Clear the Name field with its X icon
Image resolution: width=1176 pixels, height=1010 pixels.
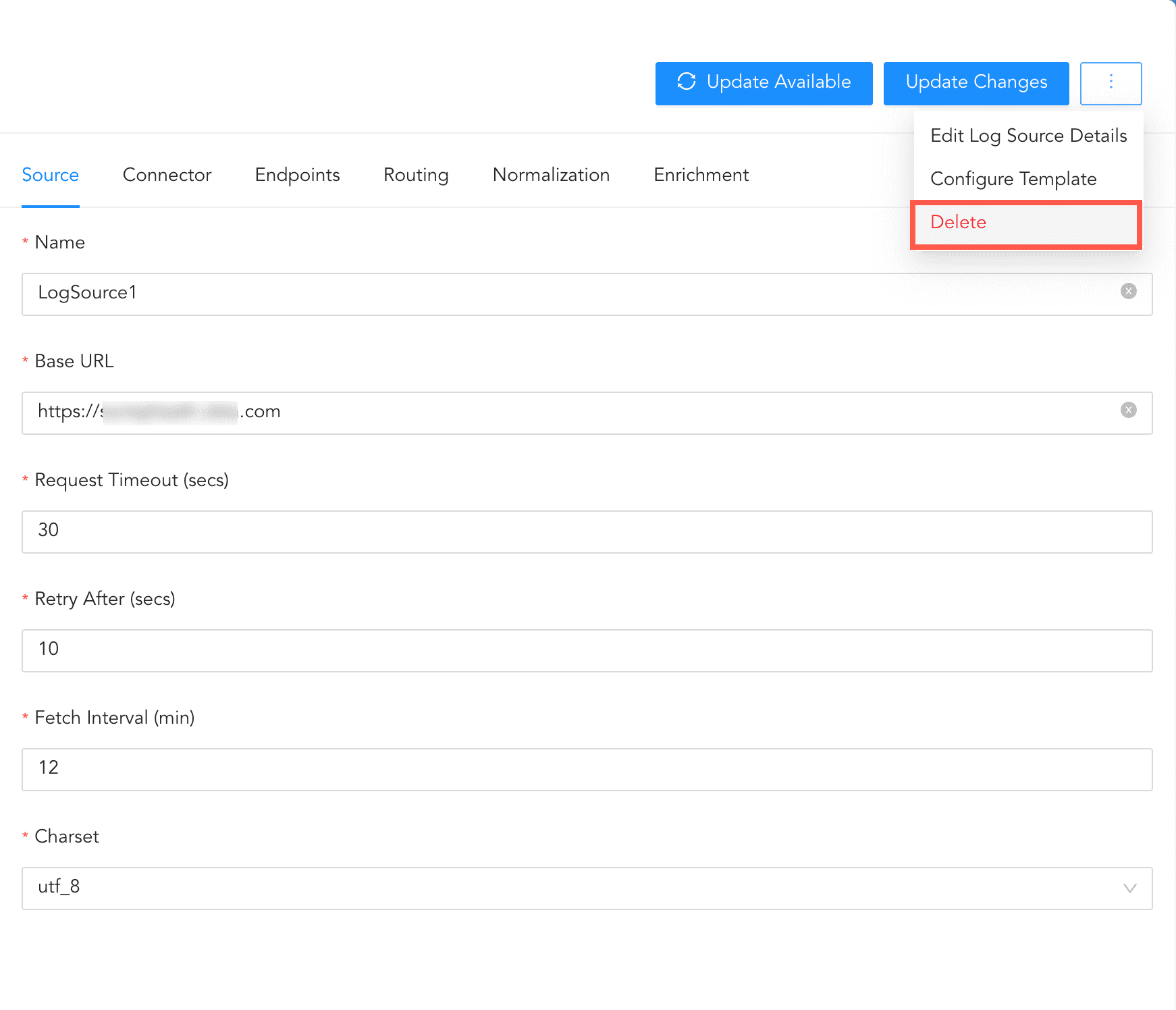coord(1128,291)
